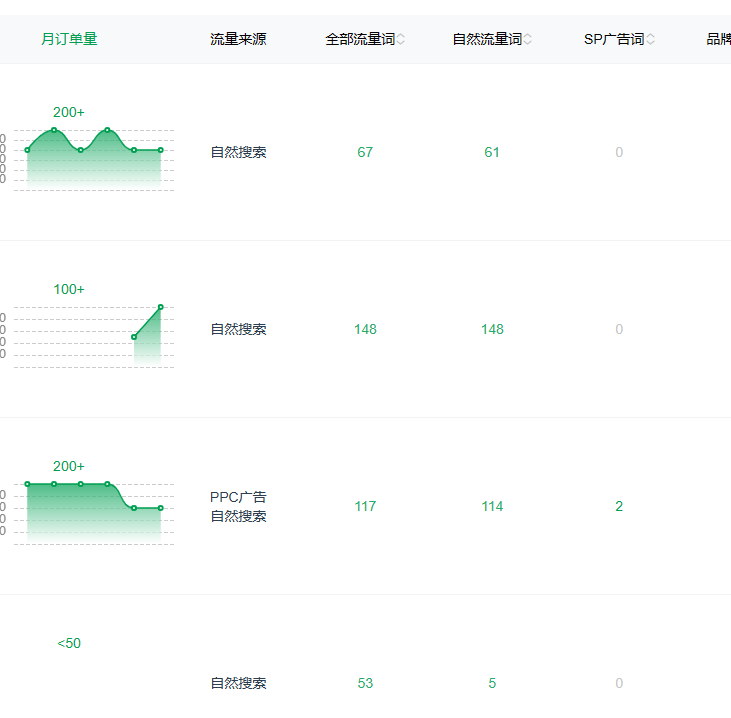Click sort icon next to 全部流量词
Viewport: 731px width, 718px height.
401,40
